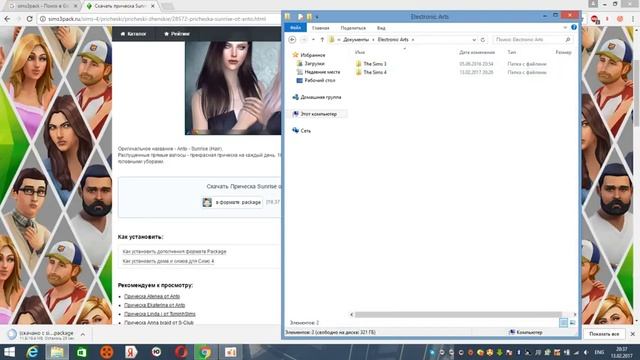Go up one folder level in Explorer
Viewport: 640px width, 360px height.
[x=322, y=40]
